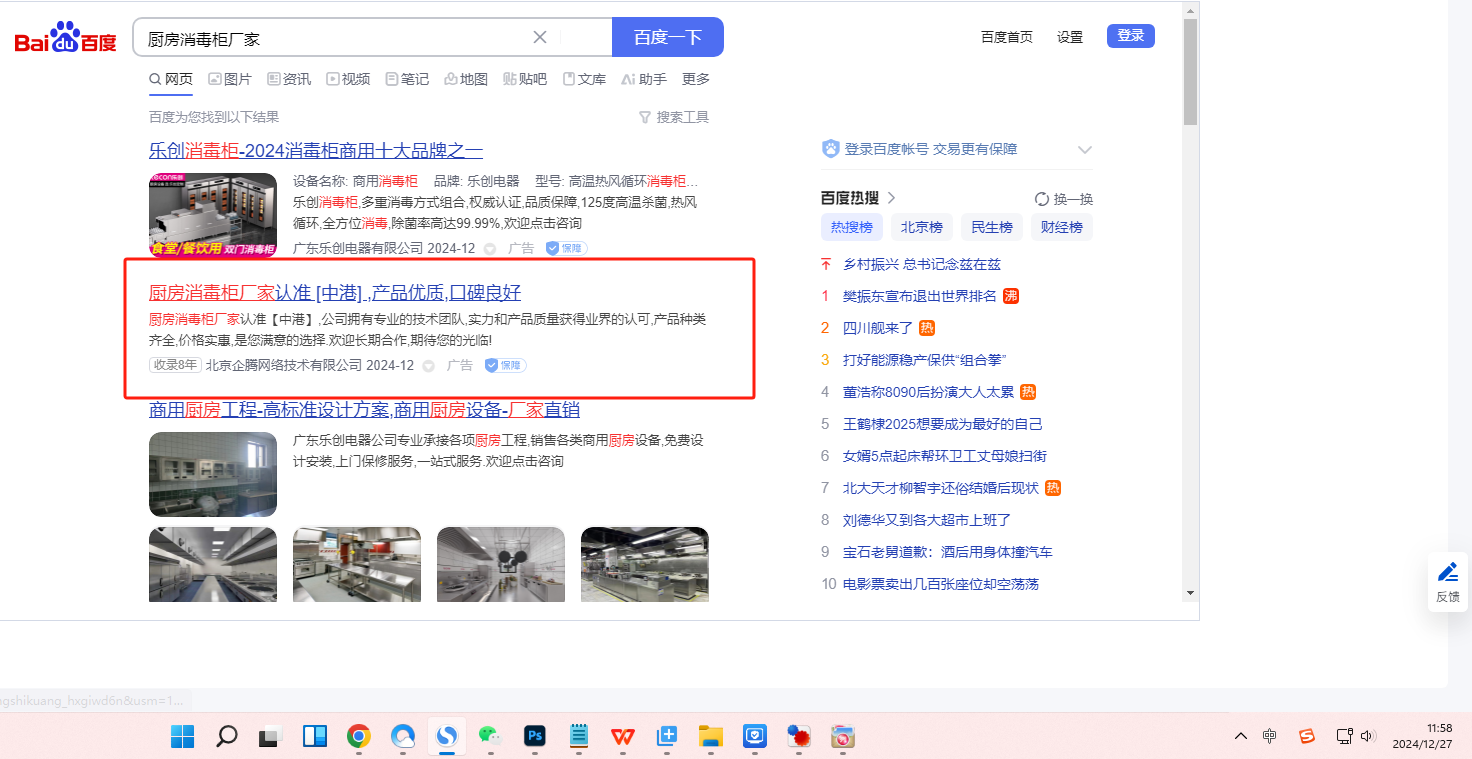Click the volume speaker tray icon

(x=1369, y=736)
